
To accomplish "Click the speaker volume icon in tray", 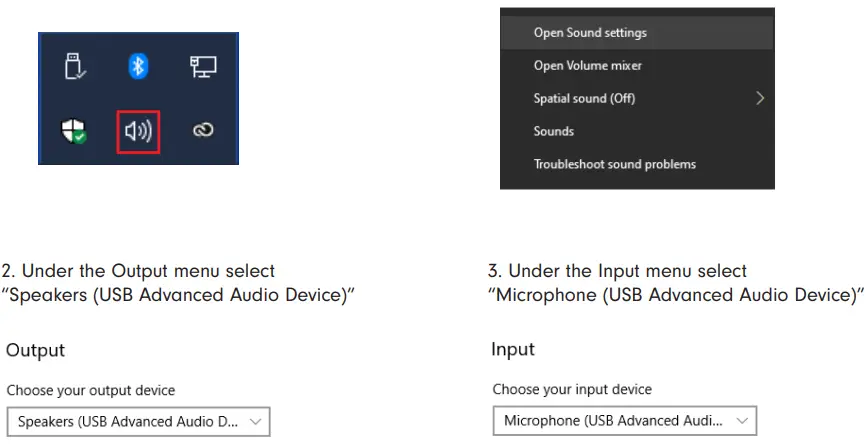I will [x=138, y=131].
